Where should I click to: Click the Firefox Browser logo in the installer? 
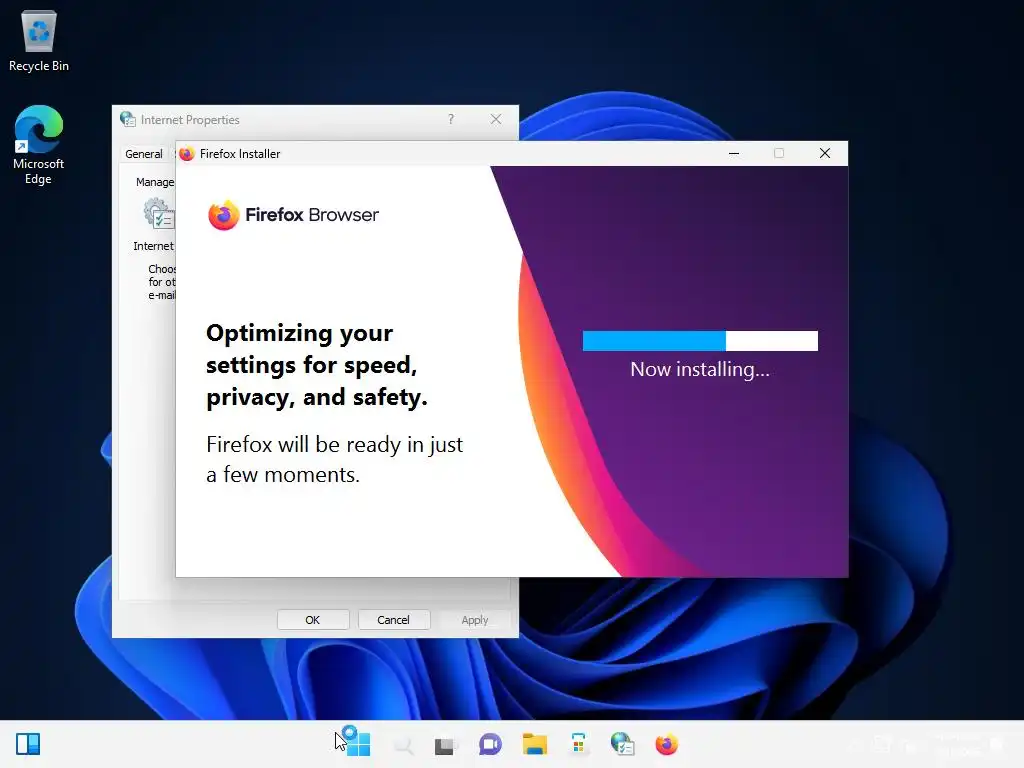click(293, 215)
